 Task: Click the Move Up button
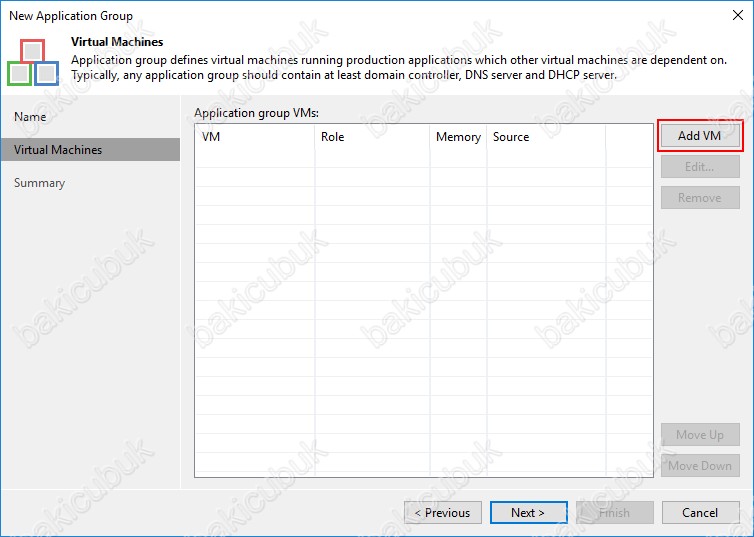point(700,435)
